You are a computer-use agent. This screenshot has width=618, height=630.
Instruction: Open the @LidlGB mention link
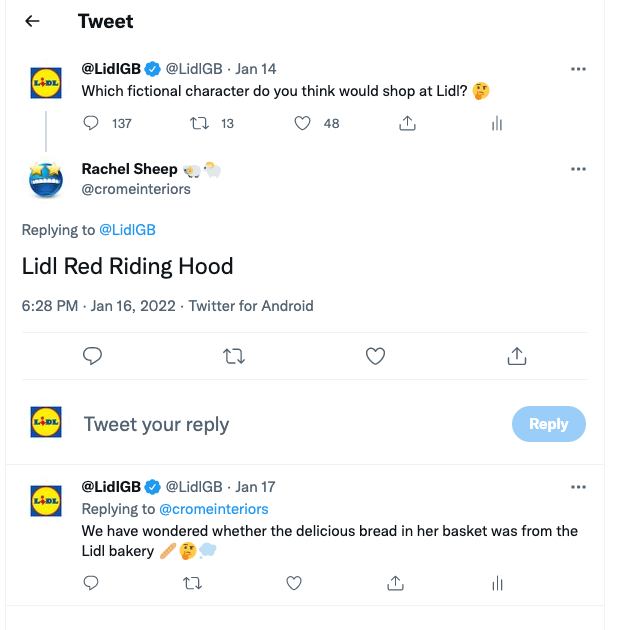tap(127, 230)
